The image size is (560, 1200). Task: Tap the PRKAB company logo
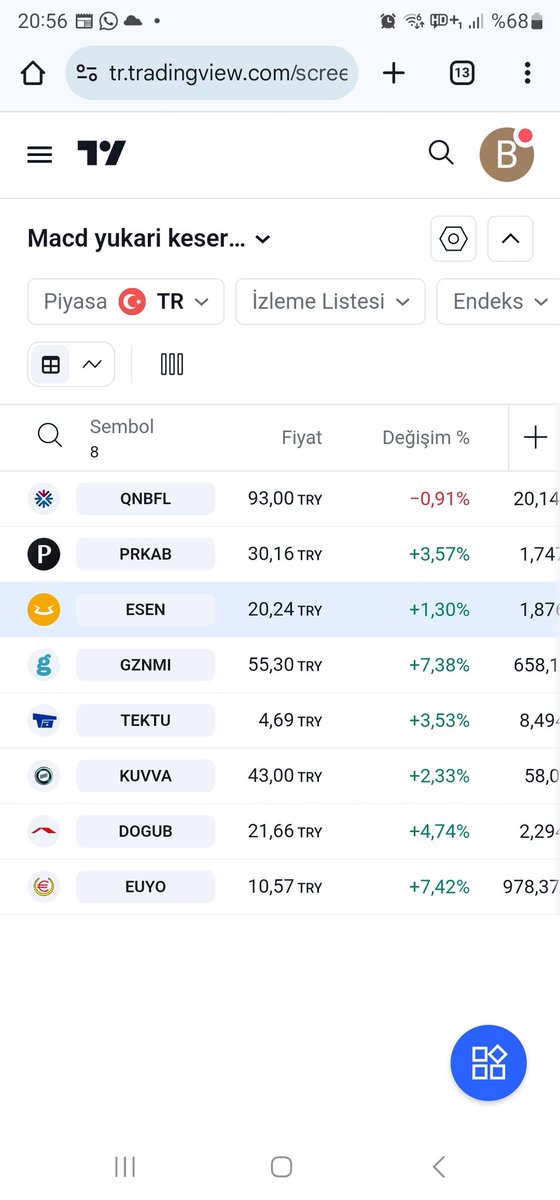pyautogui.click(x=44, y=554)
